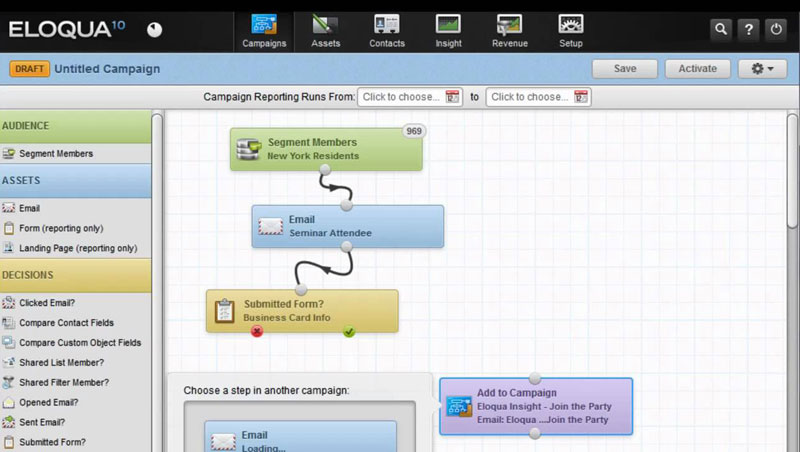The height and width of the screenshot is (452, 800).
Task: Click the Add to Campaign node
Action: click(x=536, y=406)
